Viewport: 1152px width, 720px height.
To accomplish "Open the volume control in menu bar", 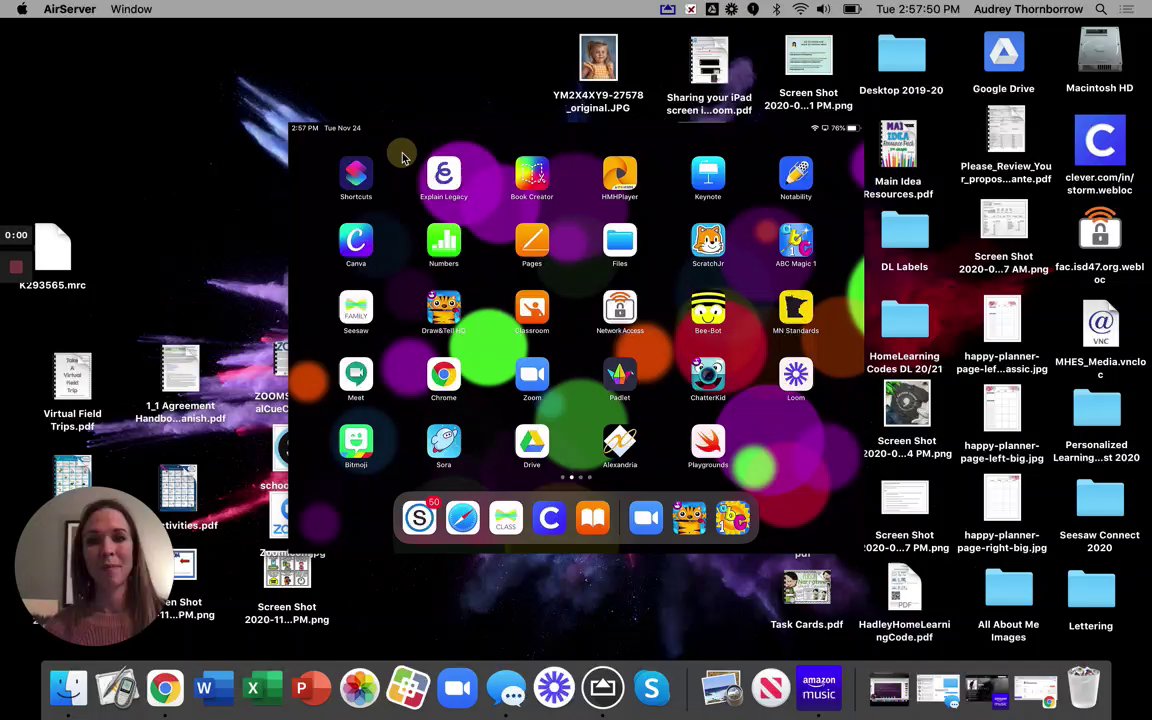I will click(824, 9).
